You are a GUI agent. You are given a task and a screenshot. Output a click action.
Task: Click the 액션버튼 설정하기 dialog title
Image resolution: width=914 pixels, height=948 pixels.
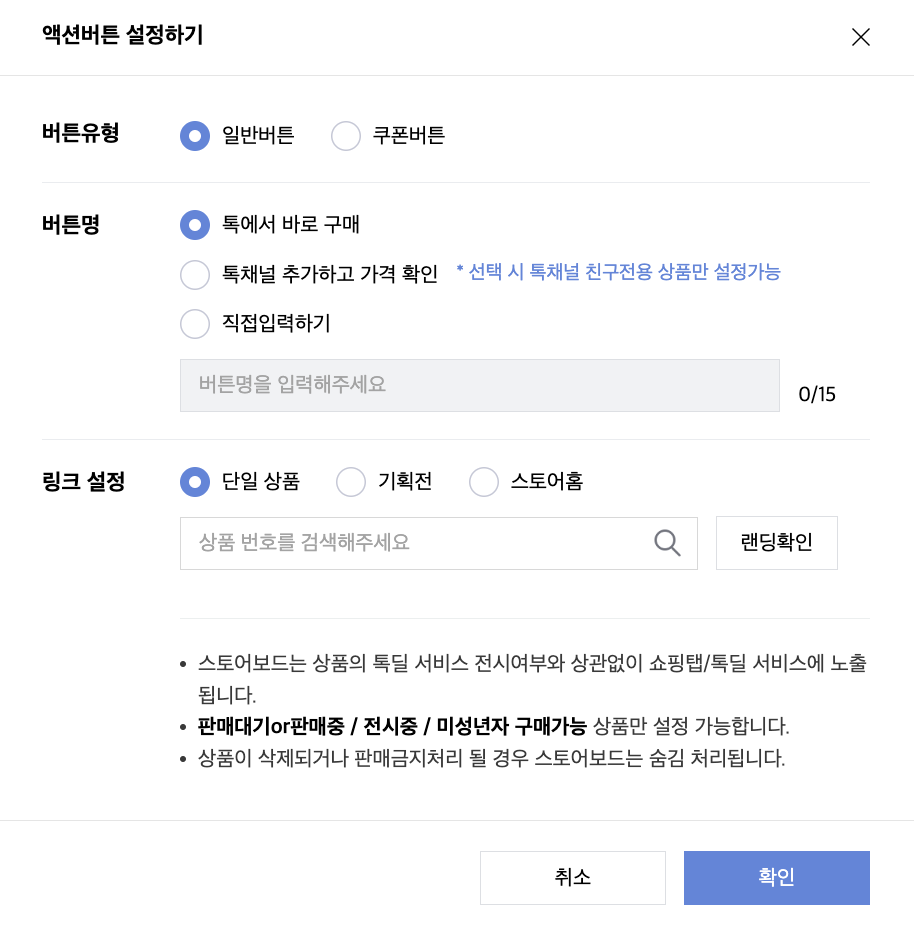pyautogui.click(x=123, y=36)
